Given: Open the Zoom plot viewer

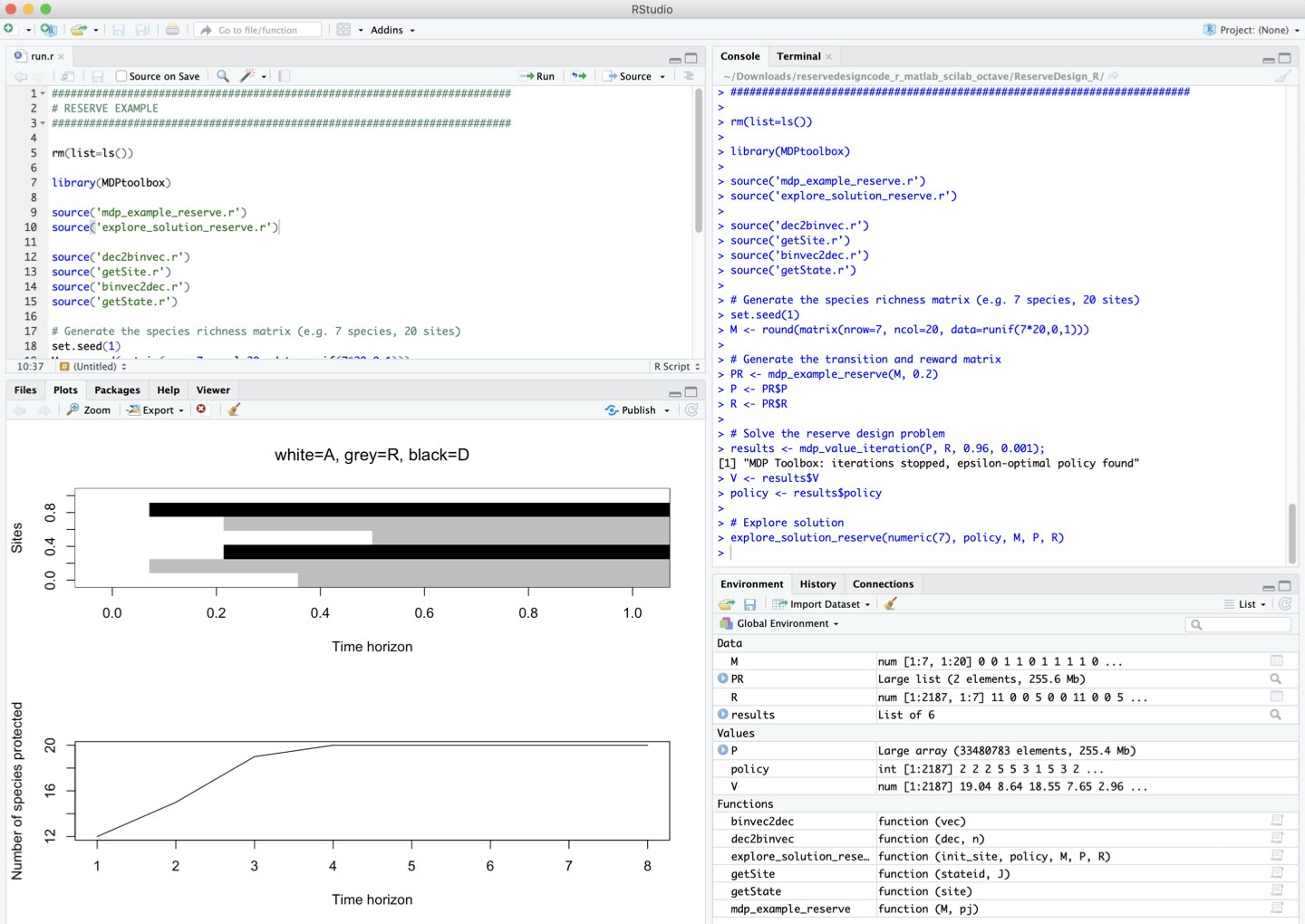Looking at the screenshot, I should 89,409.
